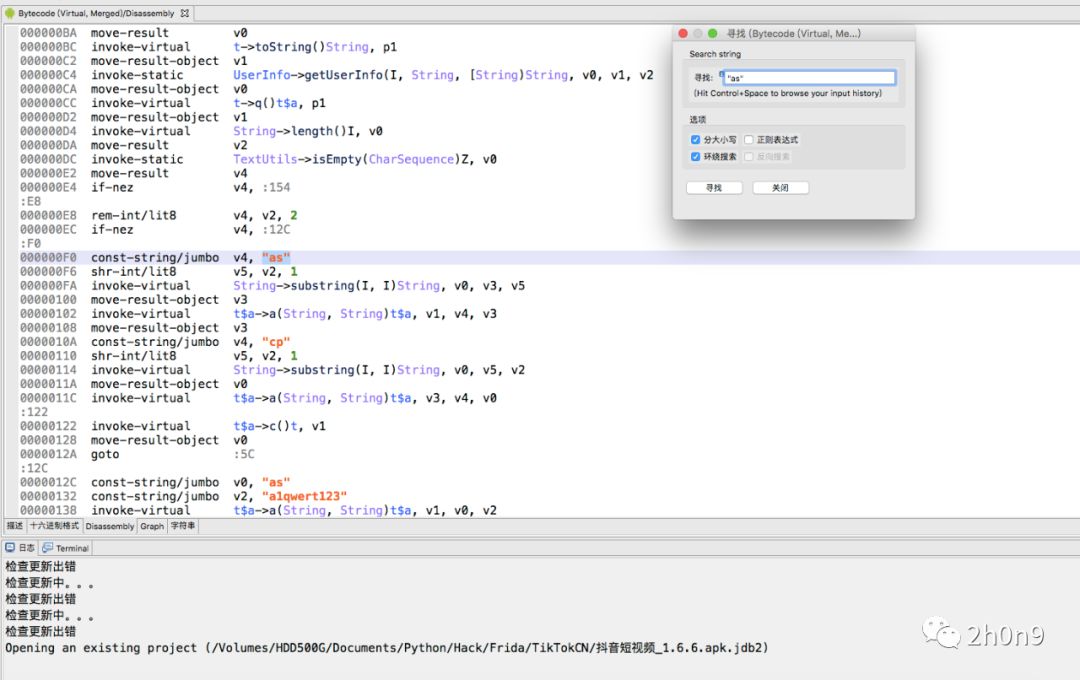The height and width of the screenshot is (680, 1080).
Task: Click t$a->a call at address 0000011C
Action: tap(322, 398)
